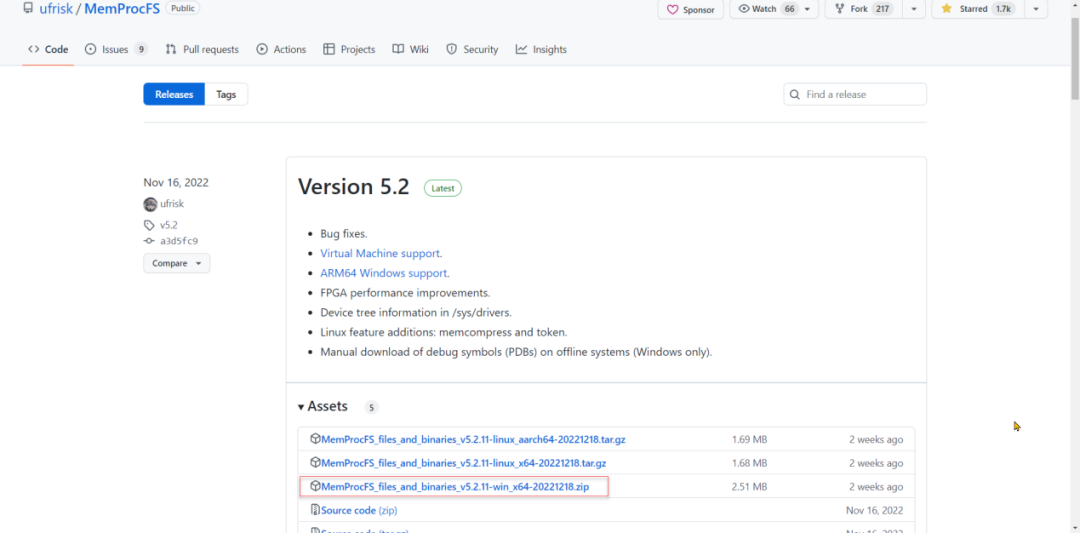Image resolution: width=1080 pixels, height=533 pixels.
Task: Click the repository icon beside ufrisk
Action: click(28, 9)
